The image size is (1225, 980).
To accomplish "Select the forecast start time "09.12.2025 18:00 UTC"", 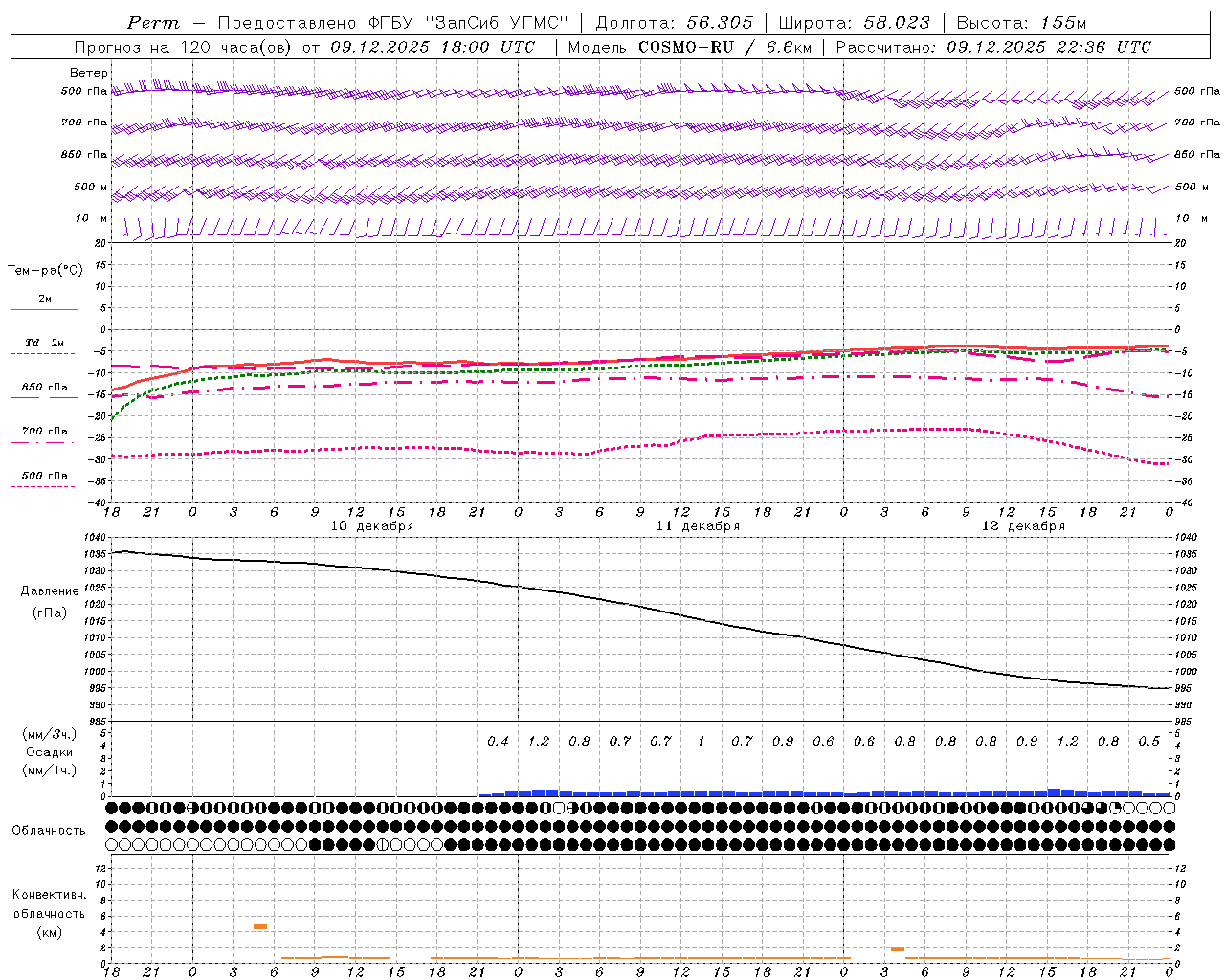I will (433, 47).
